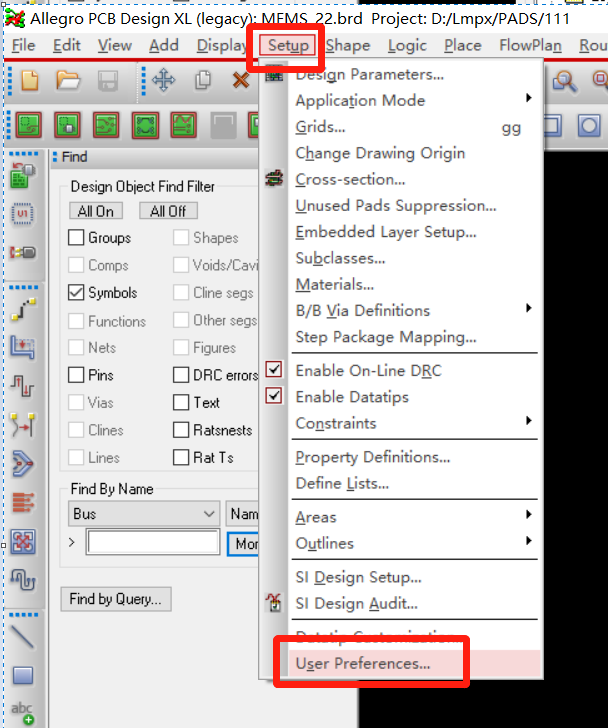Image resolution: width=608 pixels, height=728 pixels.
Task: Uncheck the Symbols checkbox
Action: click(76, 292)
